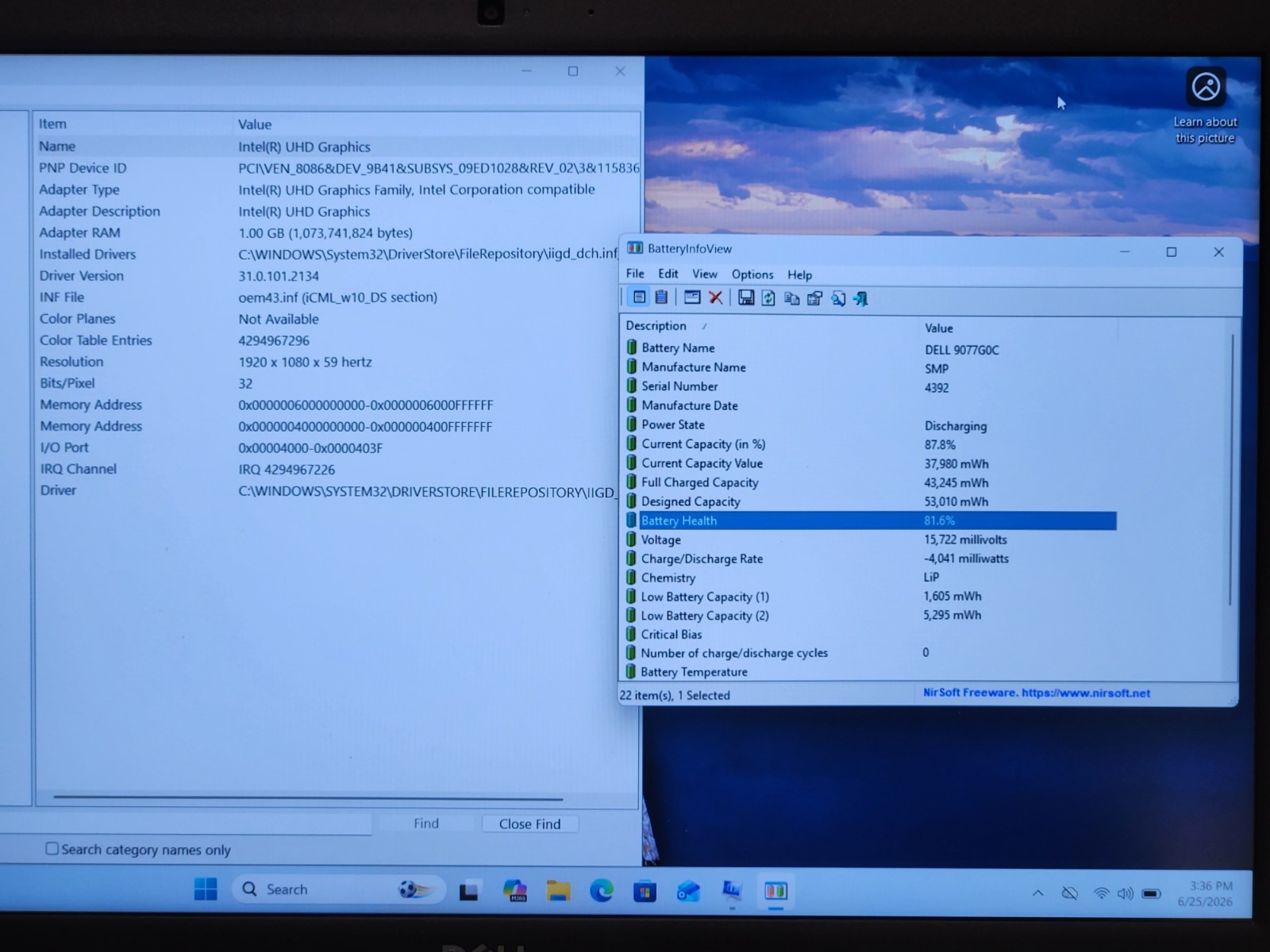Open the File menu in BatteryInfoView

point(635,274)
